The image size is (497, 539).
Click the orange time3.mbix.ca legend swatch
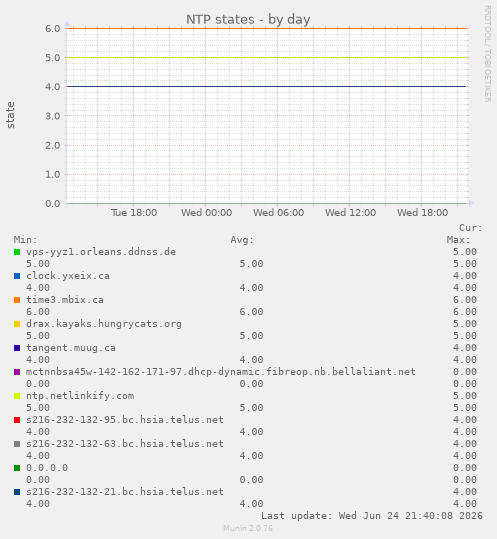point(17,300)
